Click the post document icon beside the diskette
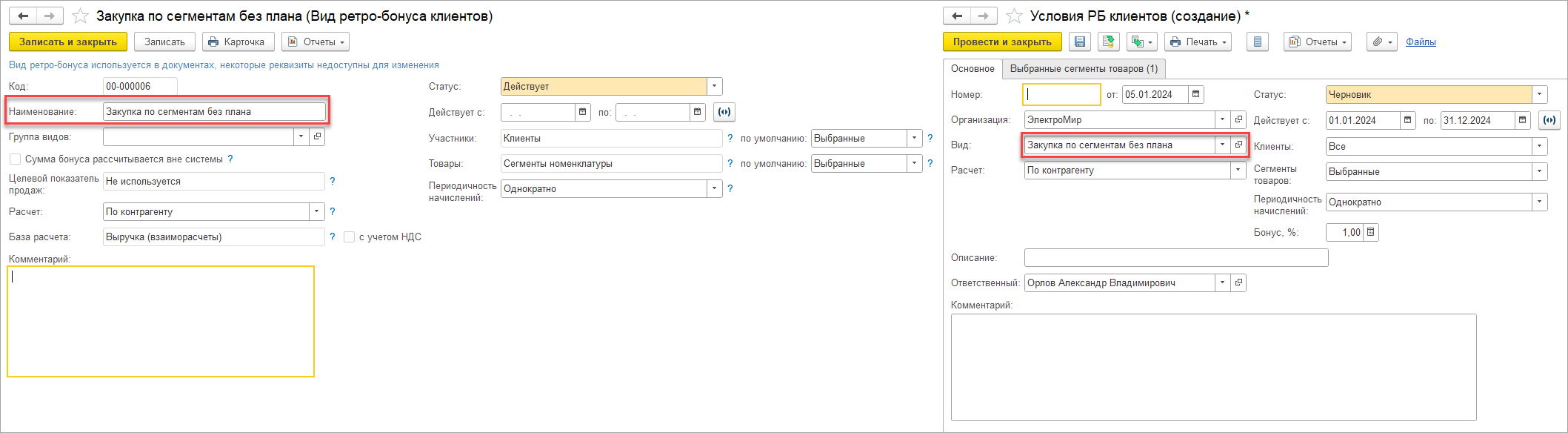Viewport: 1568px width, 433px height. point(1109,42)
